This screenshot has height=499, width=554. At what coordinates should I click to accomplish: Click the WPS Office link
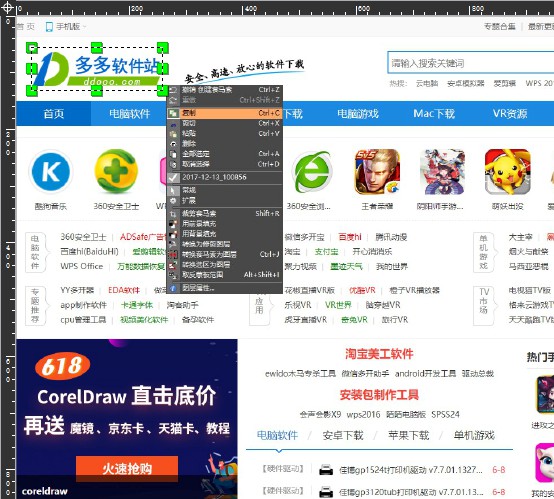tap(82, 266)
